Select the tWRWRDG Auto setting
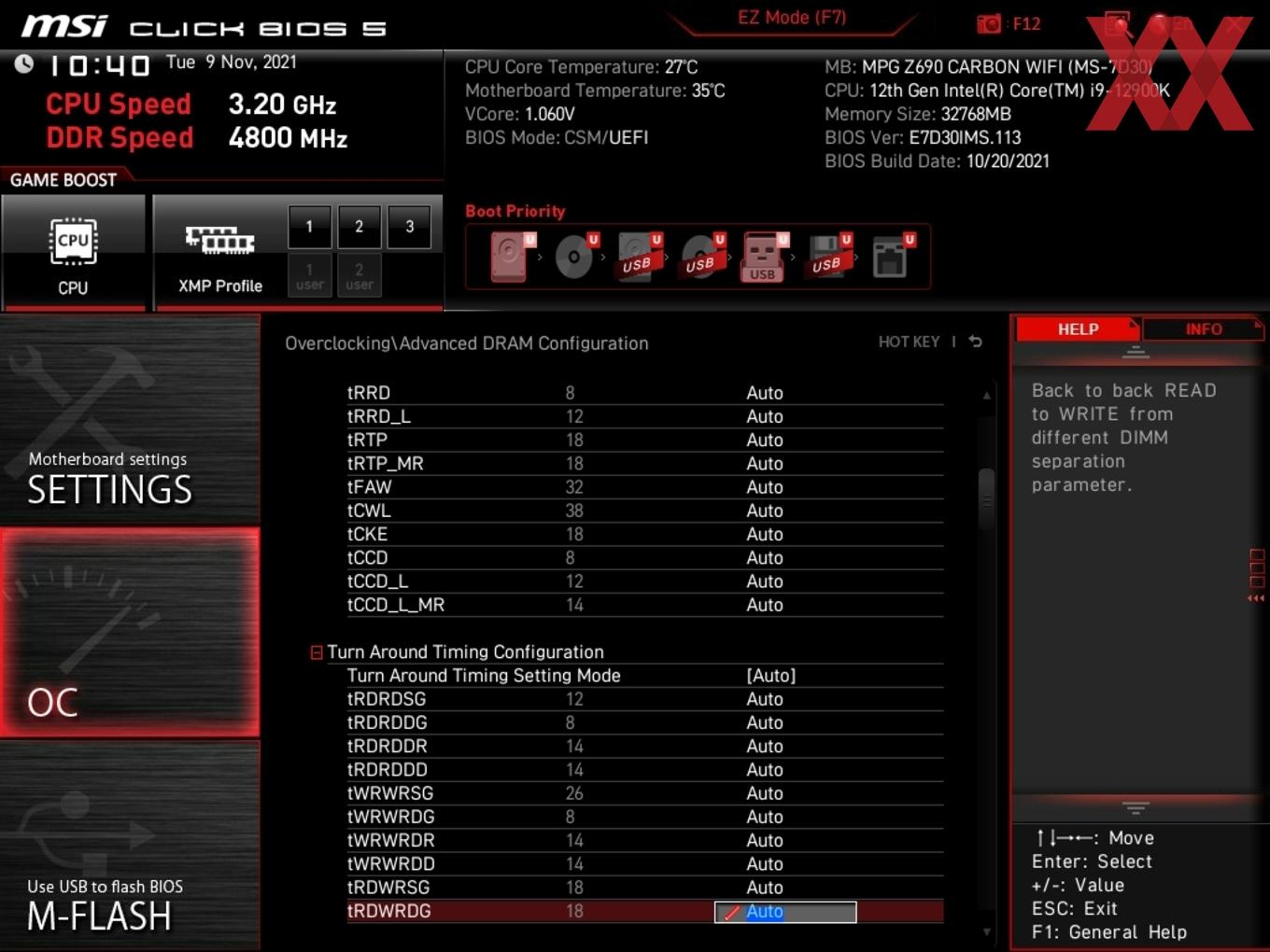The height and width of the screenshot is (952, 1270). (x=765, y=817)
